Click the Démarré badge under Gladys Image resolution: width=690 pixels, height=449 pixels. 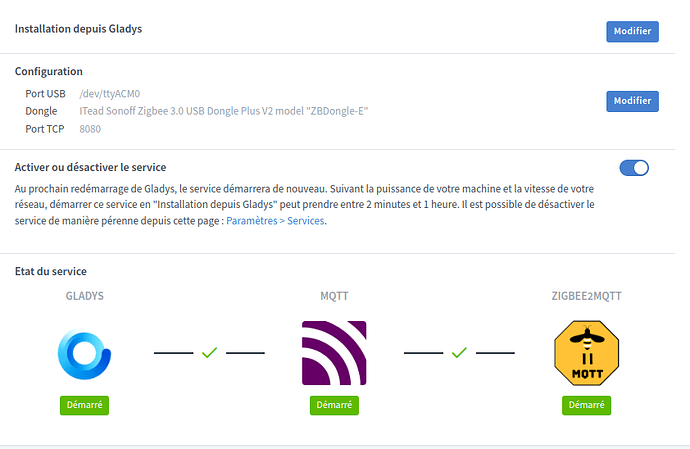point(84,405)
